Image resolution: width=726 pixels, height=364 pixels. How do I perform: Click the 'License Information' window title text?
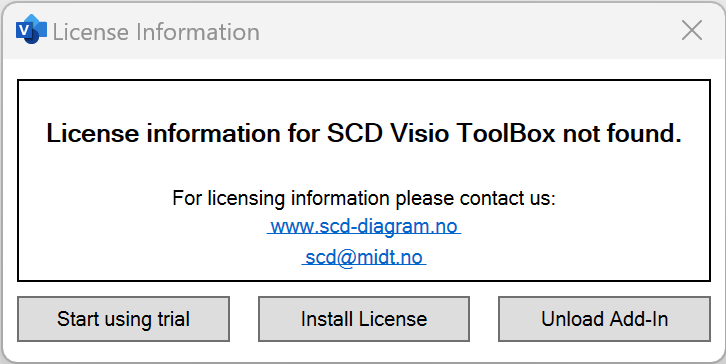pos(156,32)
